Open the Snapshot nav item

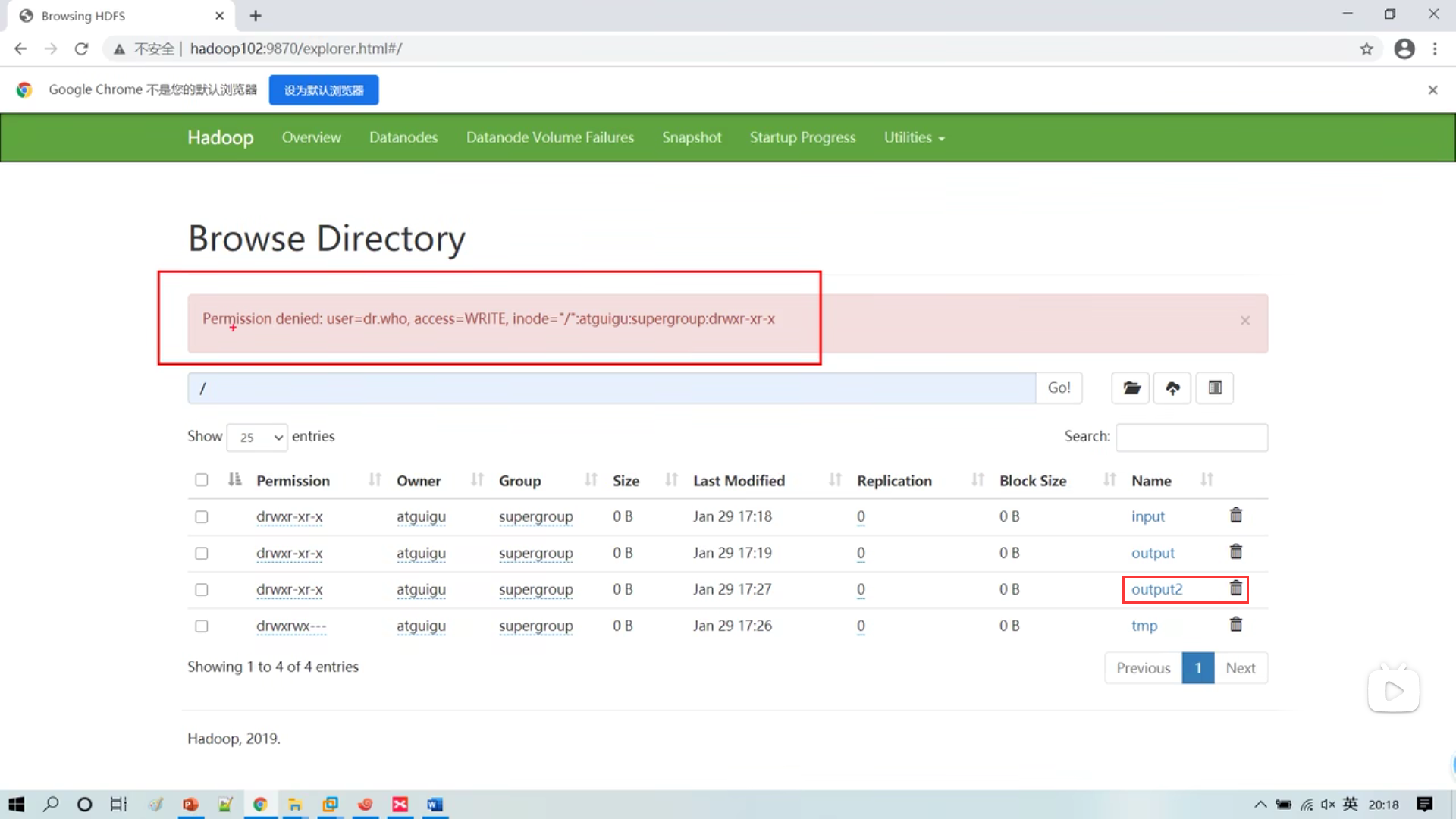692,137
